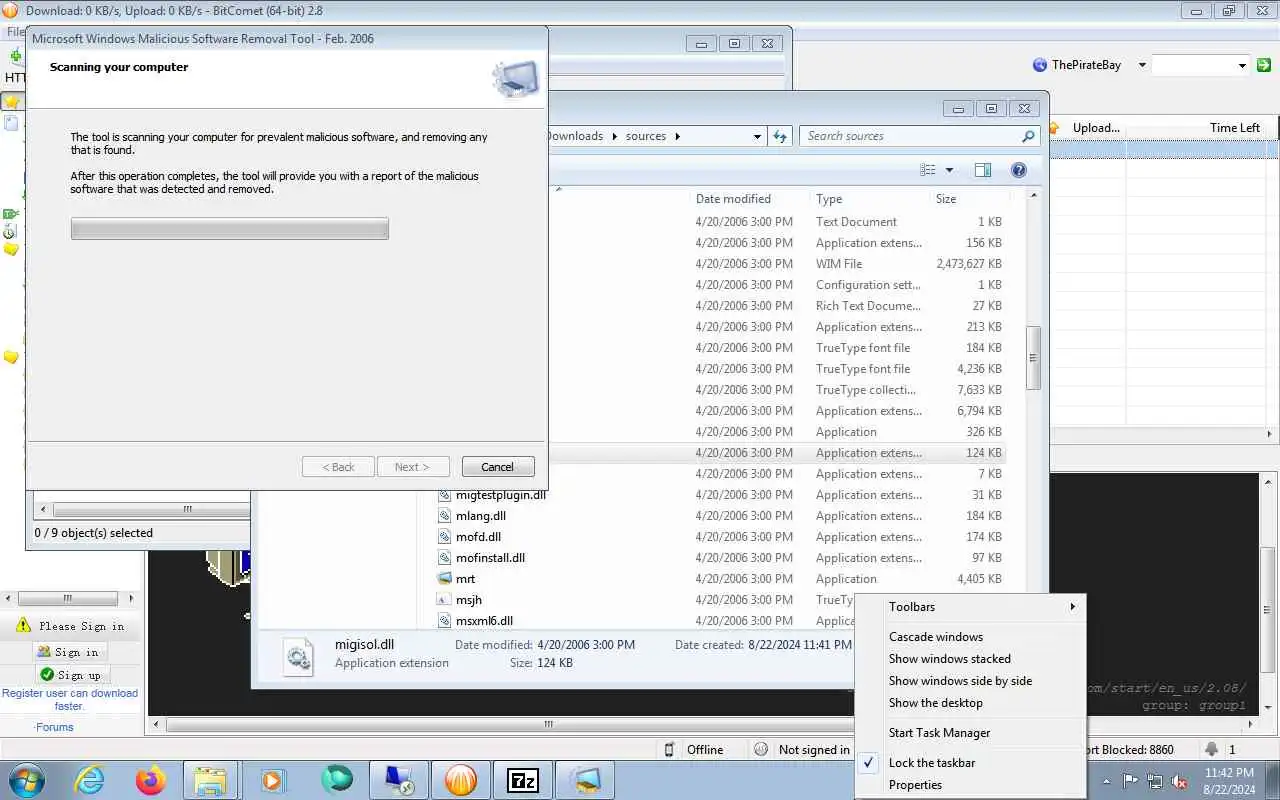Select the msxml6.dll file
This screenshot has width=1280, height=800.
484,621
